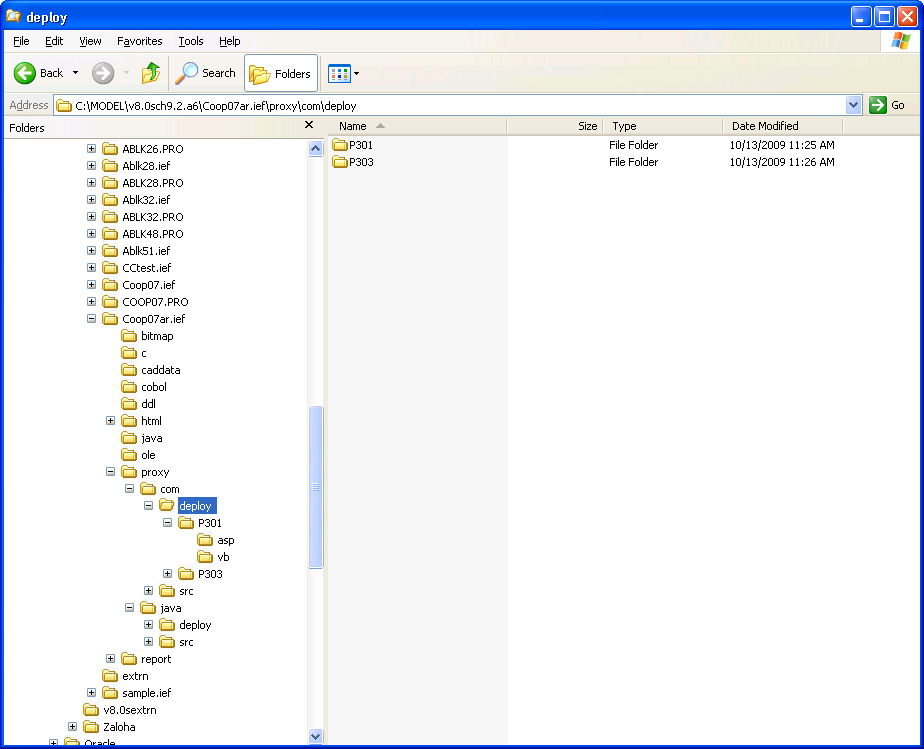The height and width of the screenshot is (749, 924).
Task: Select the P303 folder in file list
Action: [361, 162]
